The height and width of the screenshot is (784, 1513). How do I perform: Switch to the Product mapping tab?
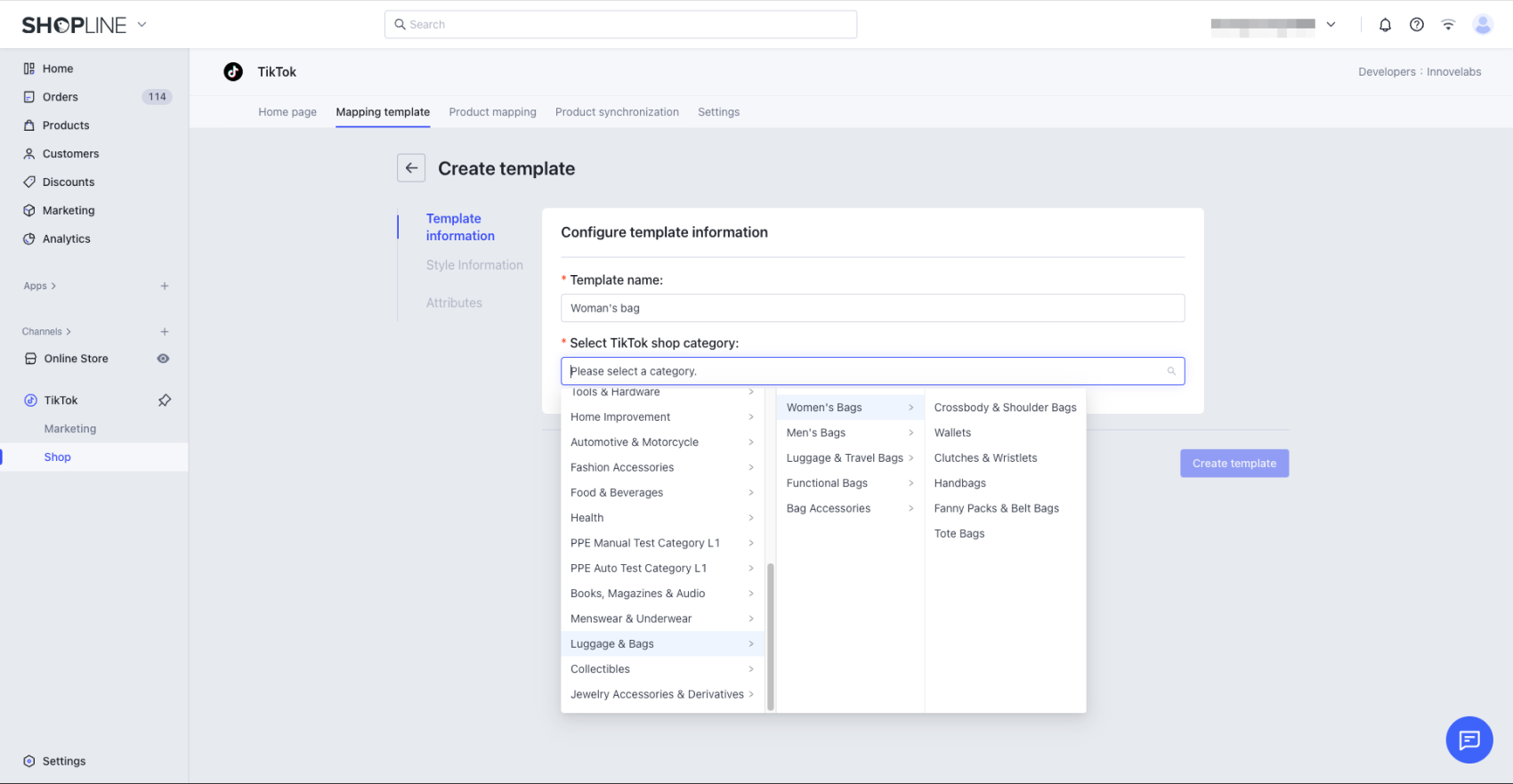click(492, 112)
